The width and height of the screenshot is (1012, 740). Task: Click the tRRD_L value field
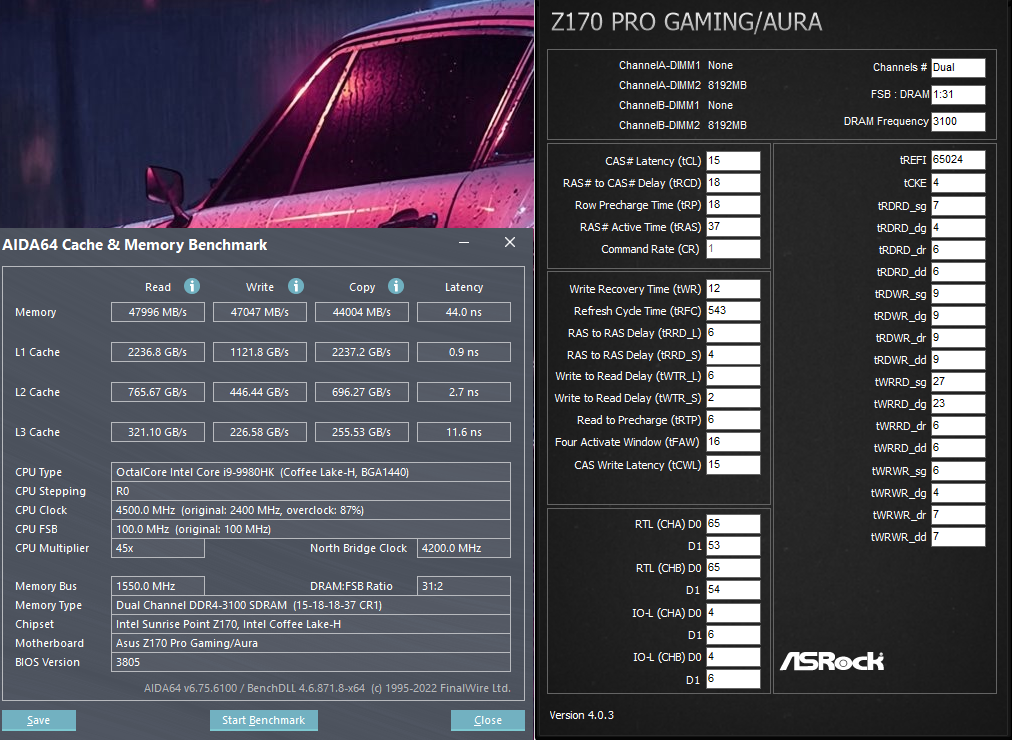tap(733, 332)
